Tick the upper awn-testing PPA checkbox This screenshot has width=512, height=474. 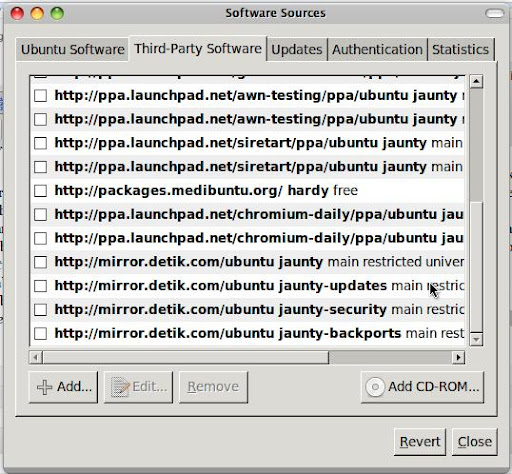tap(41, 96)
